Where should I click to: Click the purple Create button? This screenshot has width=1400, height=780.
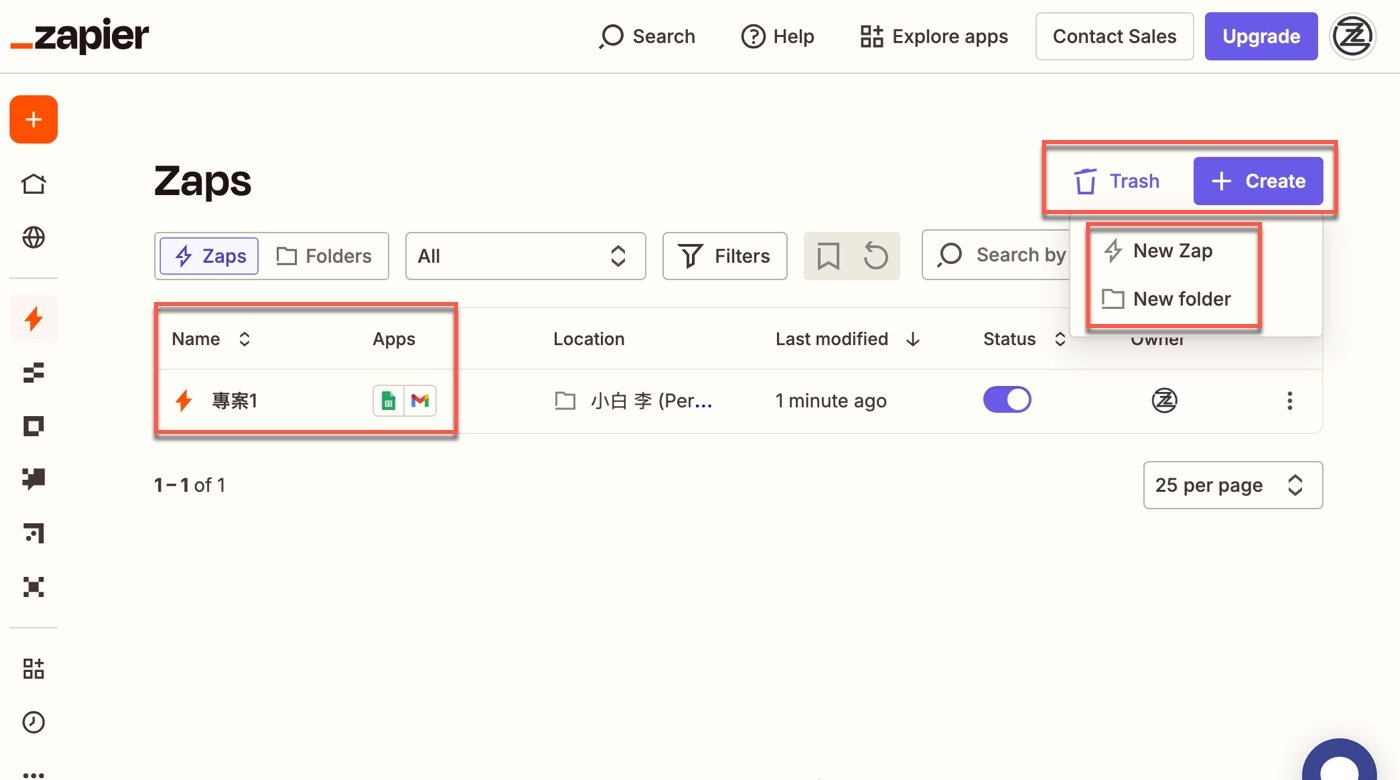pos(1258,181)
